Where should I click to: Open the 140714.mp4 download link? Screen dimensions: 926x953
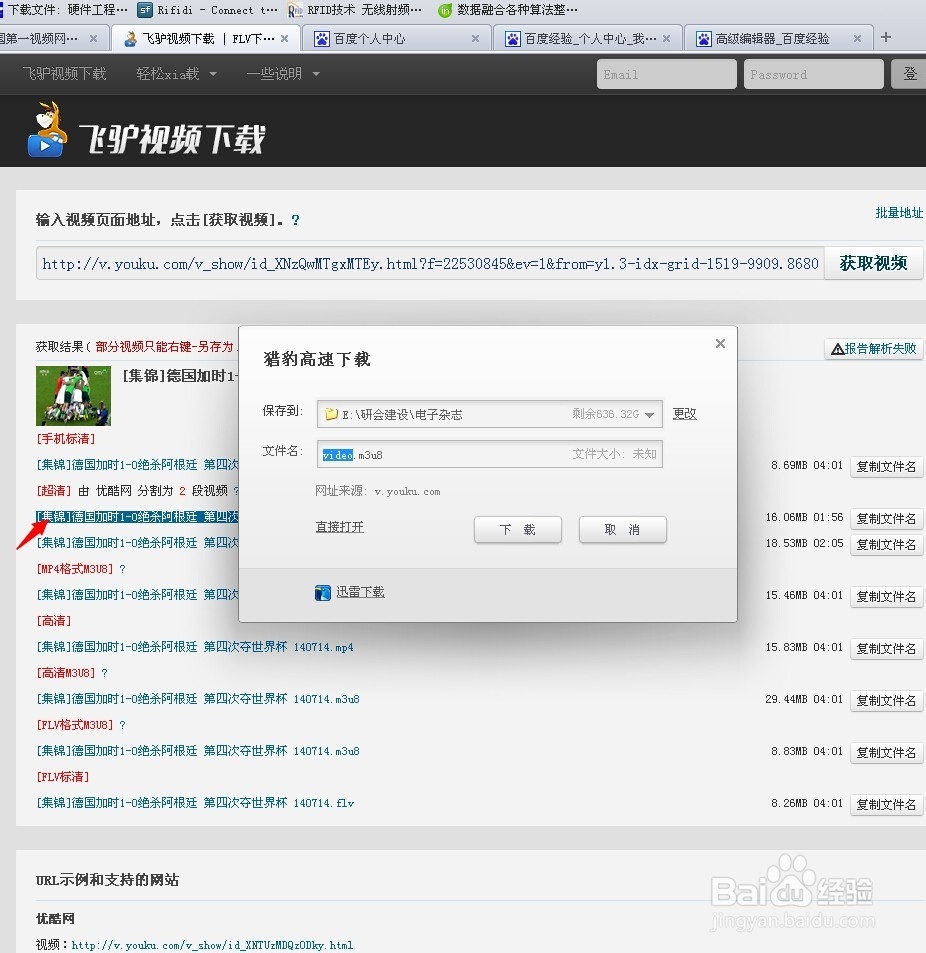pyautogui.click(x=195, y=647)
